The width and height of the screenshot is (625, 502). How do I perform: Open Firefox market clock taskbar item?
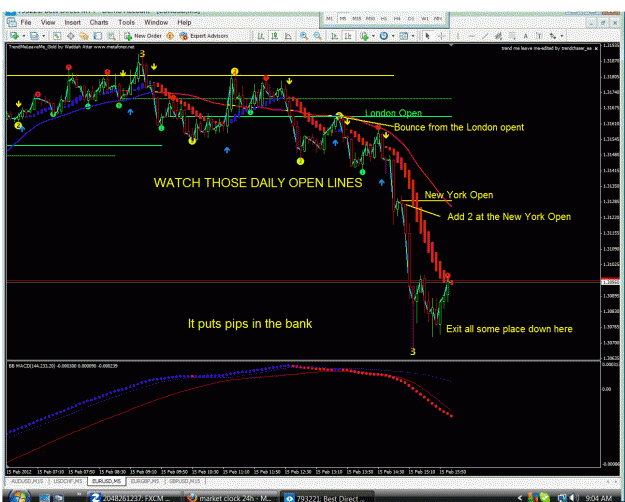click(x=230, y=498)
